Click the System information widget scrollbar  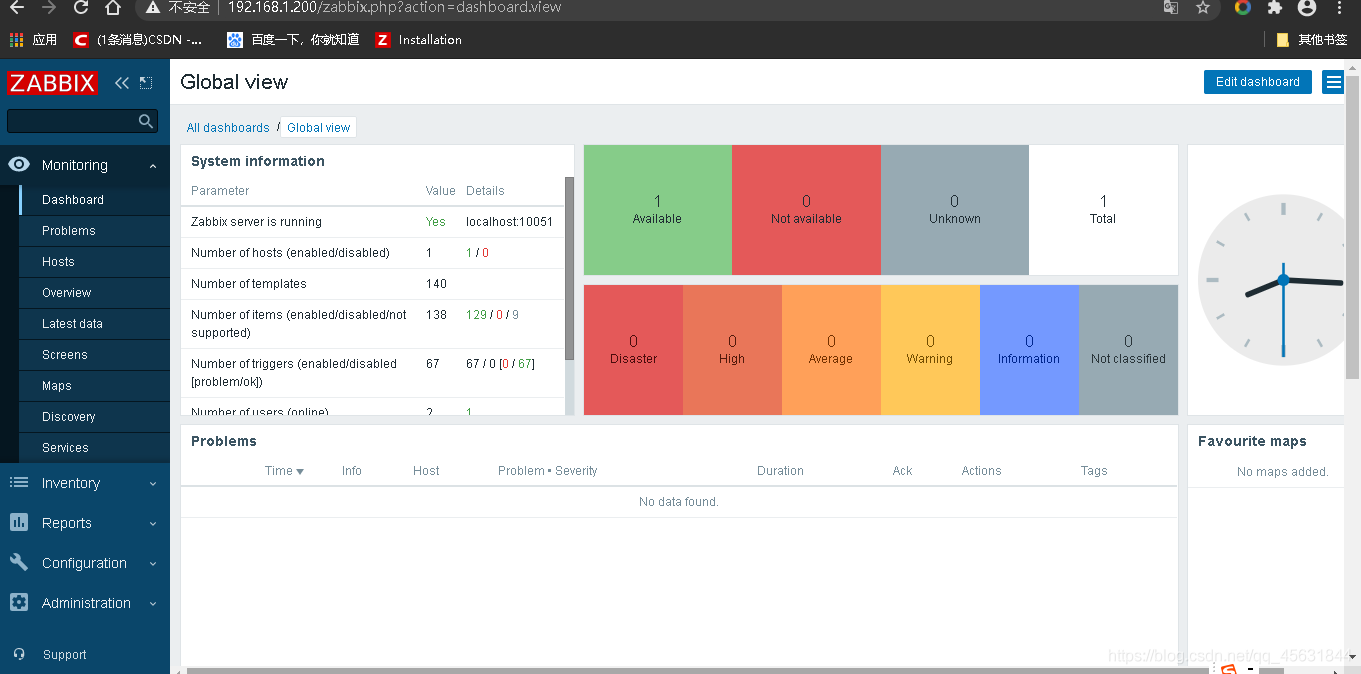[569, 268]
